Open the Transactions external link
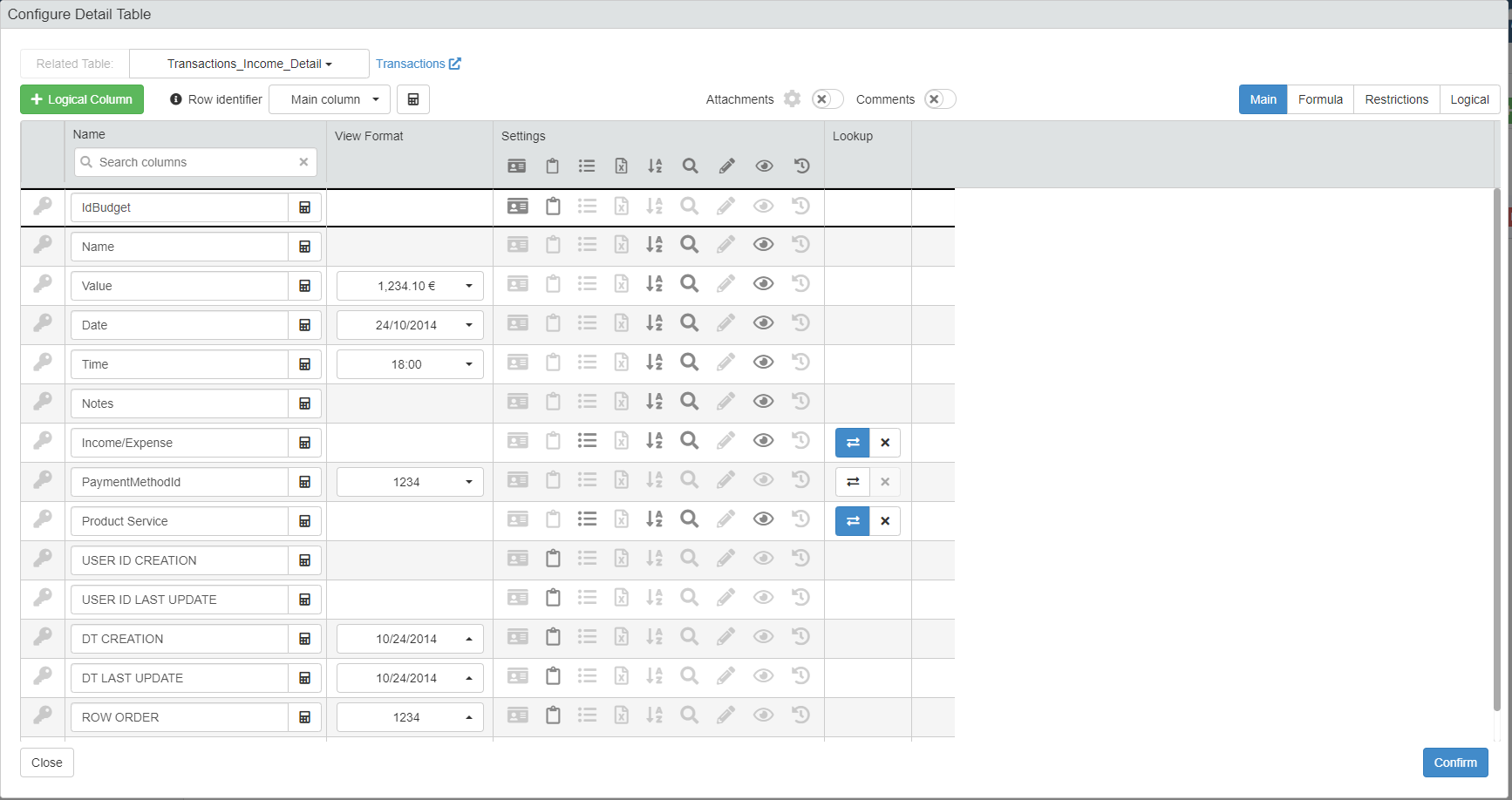Viewport: 1512px width, 800px height. 418,64
